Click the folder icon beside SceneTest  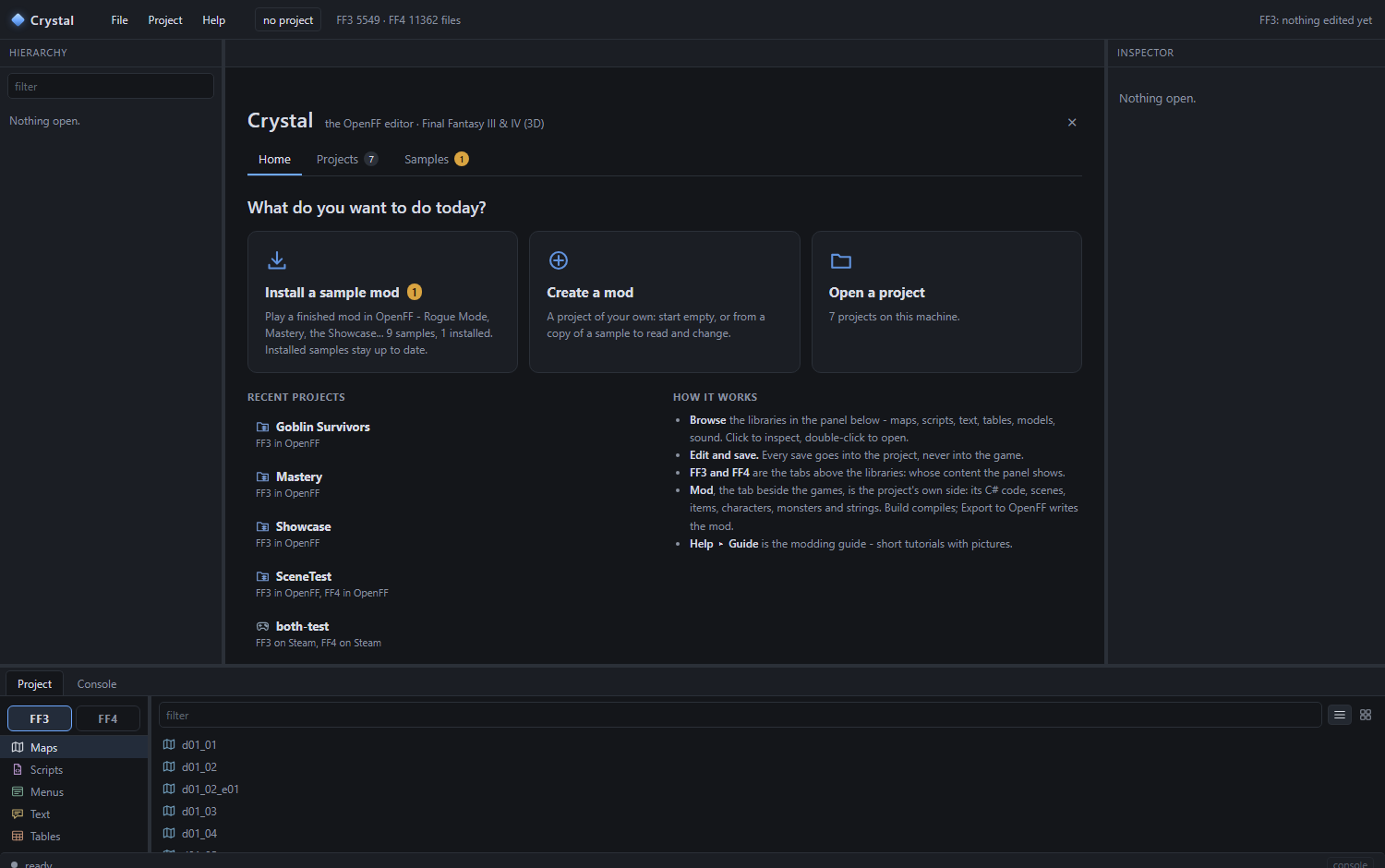click(x=263, y=576)
